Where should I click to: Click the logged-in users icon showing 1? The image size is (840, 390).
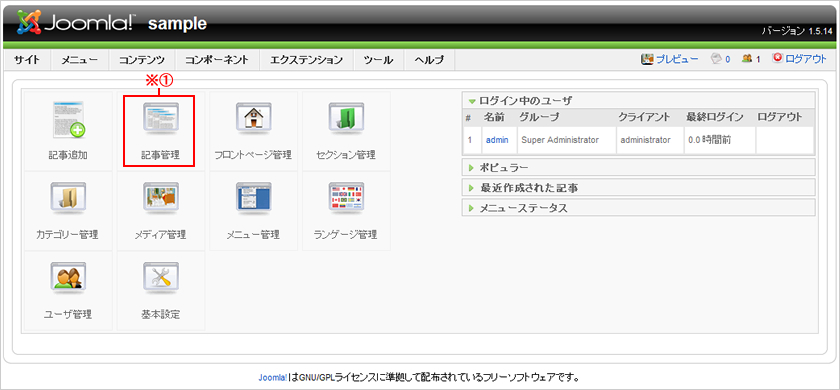click(751, 59)
